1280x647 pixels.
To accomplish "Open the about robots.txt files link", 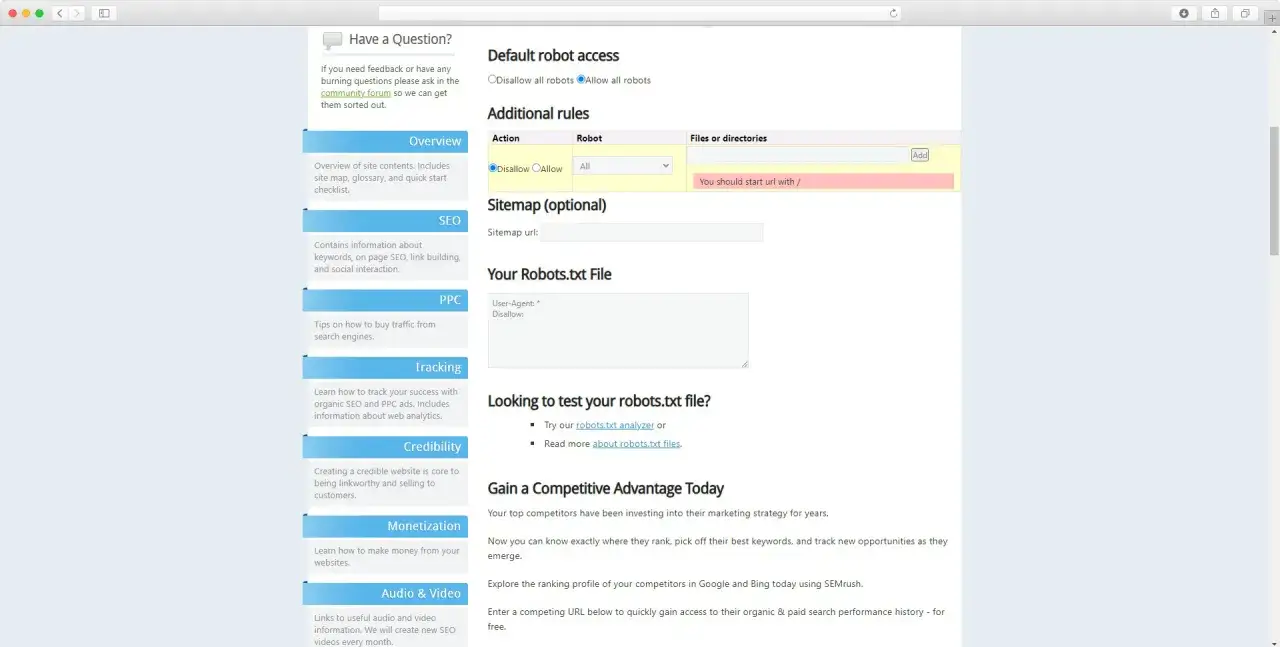I will [x=636, y=443].
